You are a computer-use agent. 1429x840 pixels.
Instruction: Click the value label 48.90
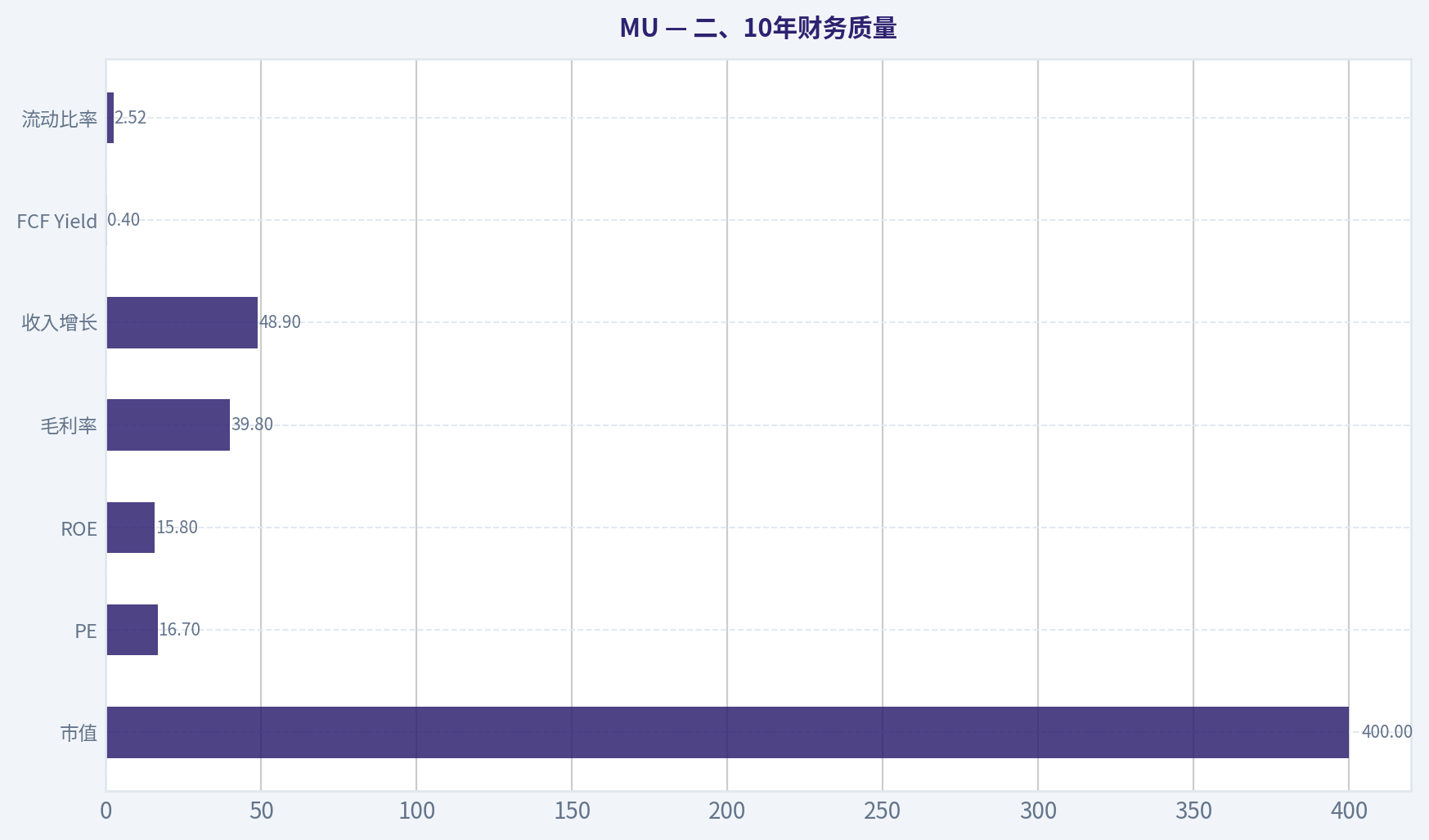click(280, 321)
